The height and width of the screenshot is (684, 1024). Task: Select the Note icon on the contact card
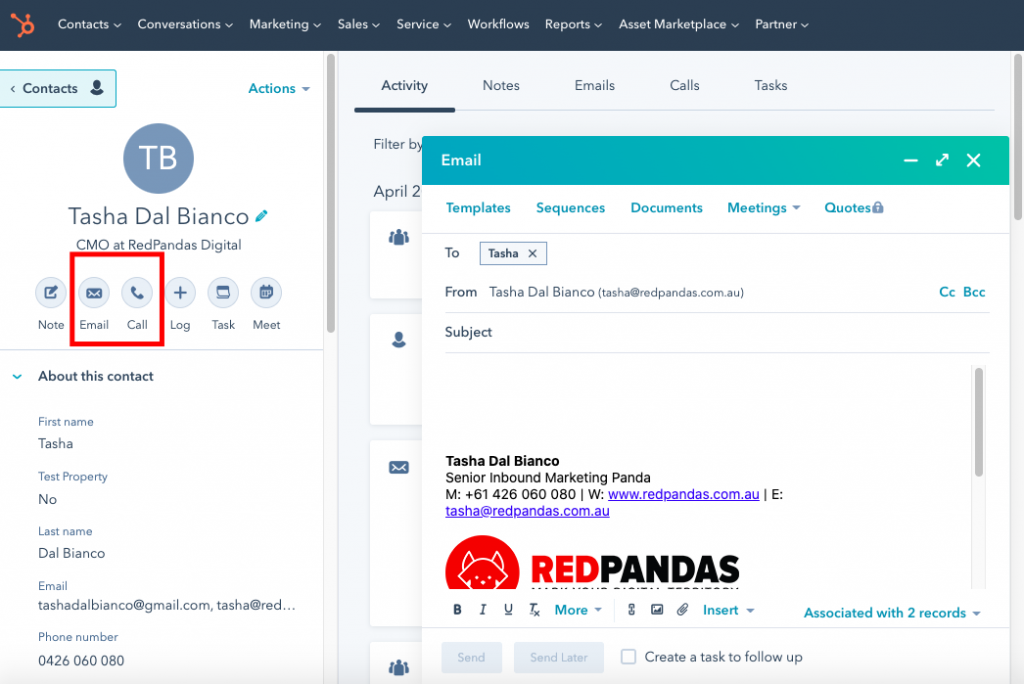pyautogui.click(x=50, y=292)
